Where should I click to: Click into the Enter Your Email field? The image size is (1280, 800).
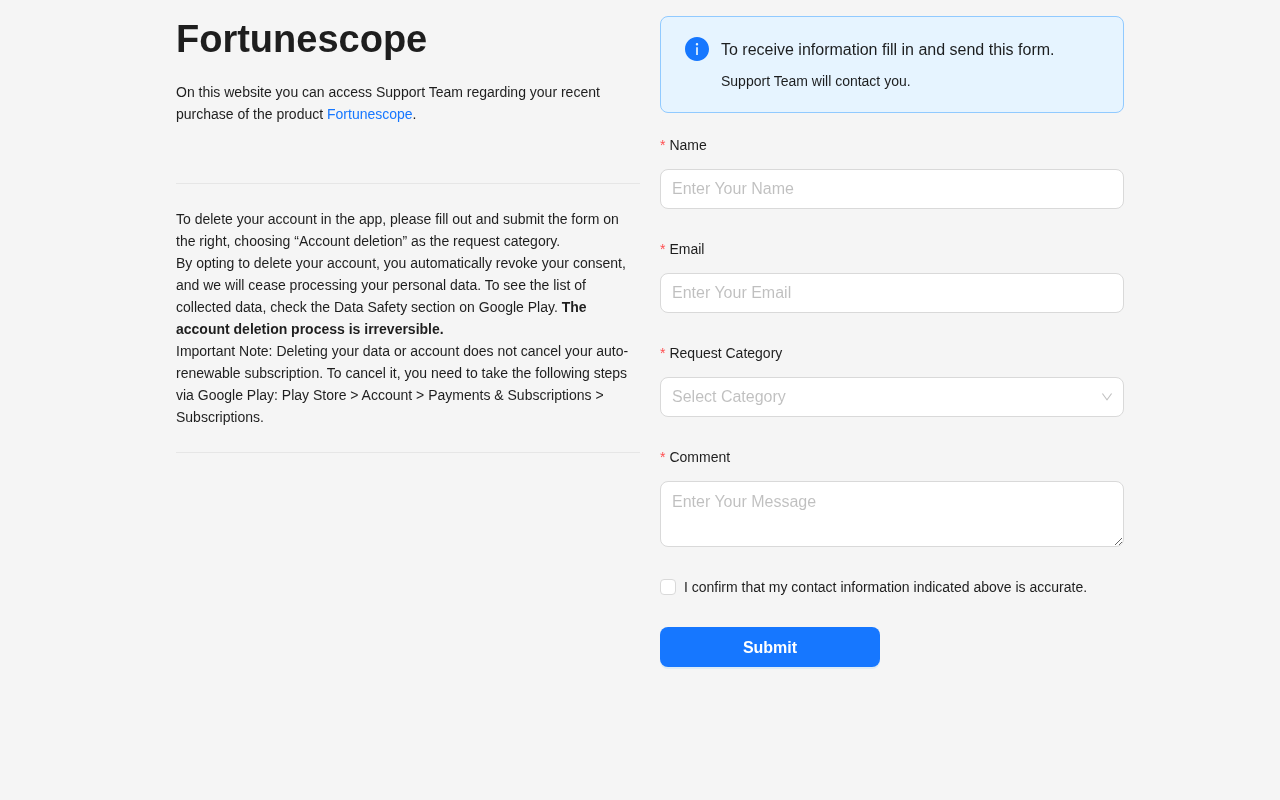[x=891, y=293]
